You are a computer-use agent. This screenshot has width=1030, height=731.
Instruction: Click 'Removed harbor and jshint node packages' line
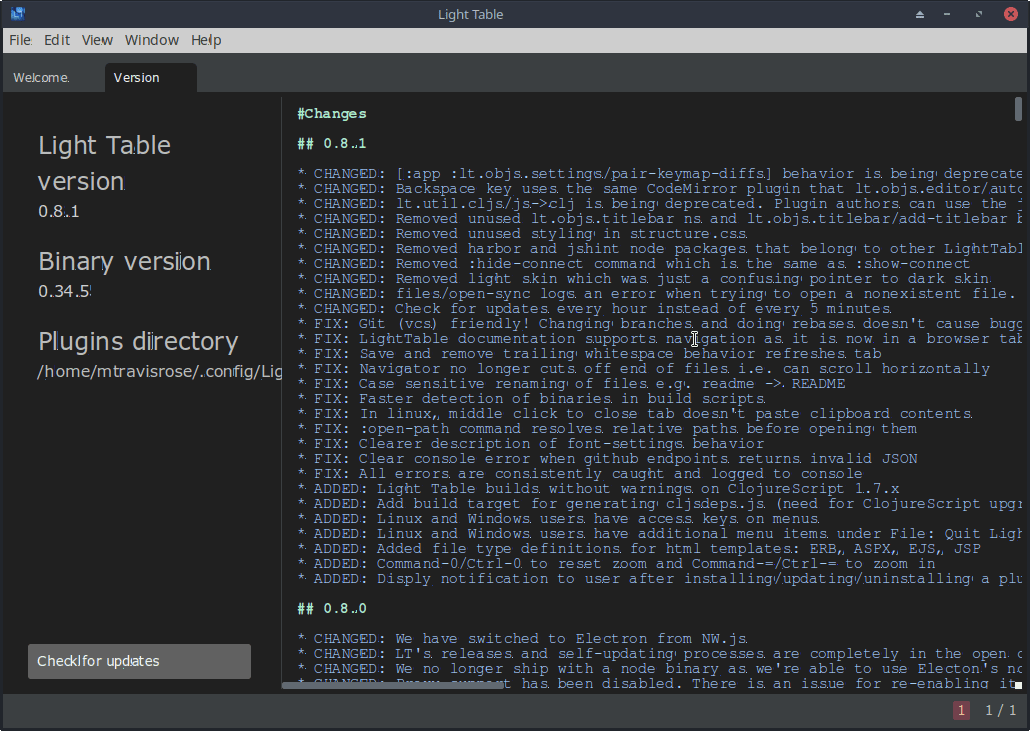pos(660,249)
